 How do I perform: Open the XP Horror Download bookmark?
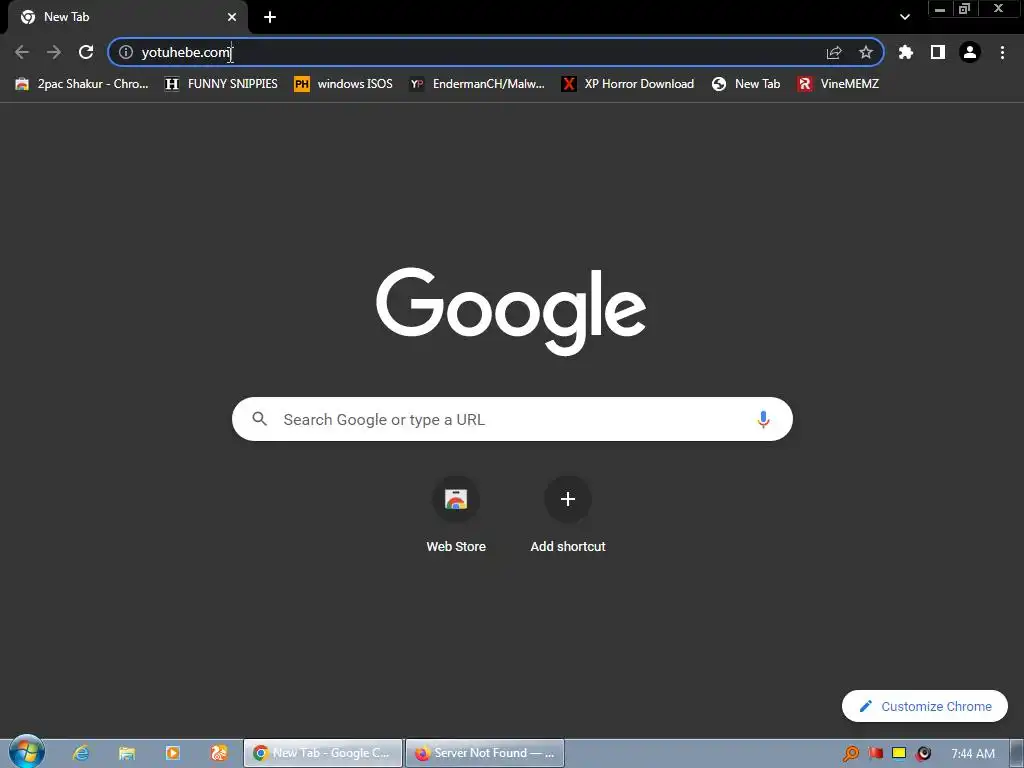(x=628, y=84)
